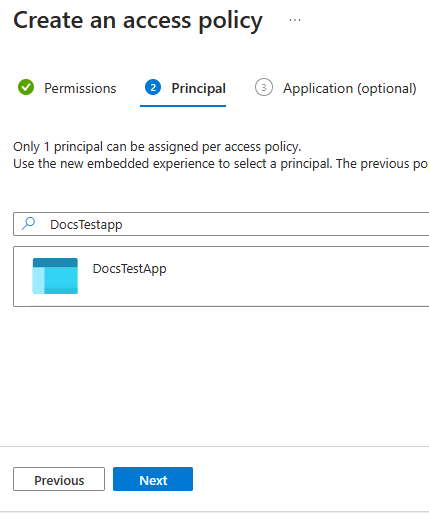Click the green Permissions checkmark icon
The height and width of the screenshot is (513, 429).
[x=26, y=87]
